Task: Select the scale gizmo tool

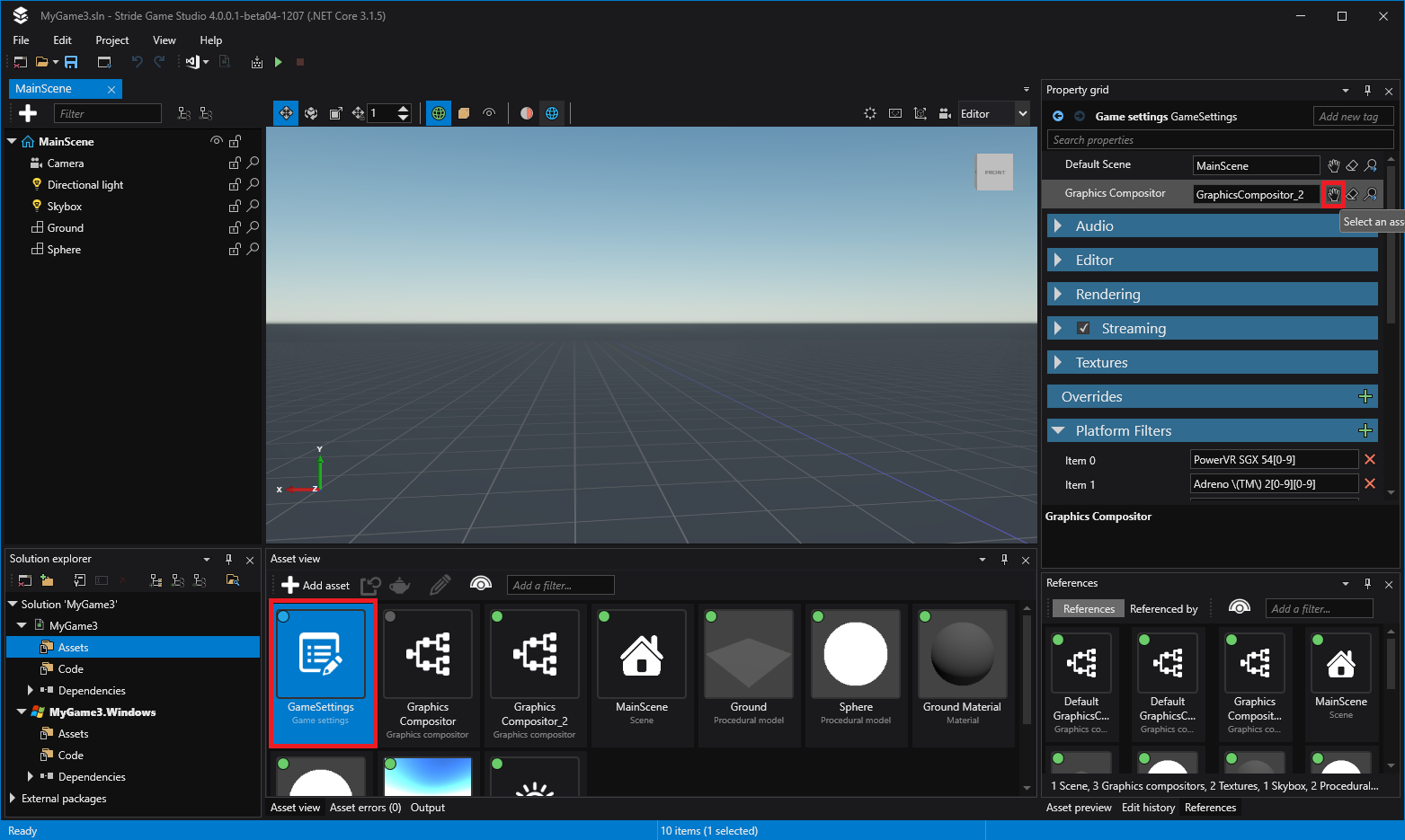Action: pyautogui.click(x=335, y=113)
